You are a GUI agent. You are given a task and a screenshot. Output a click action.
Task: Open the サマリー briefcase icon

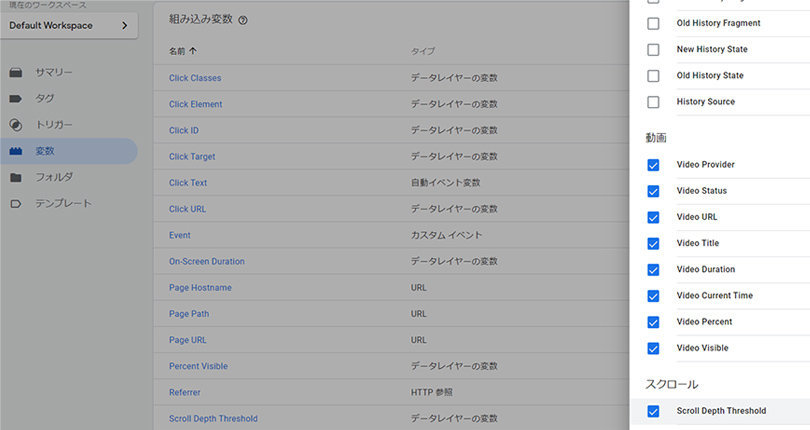coord(16,72)
